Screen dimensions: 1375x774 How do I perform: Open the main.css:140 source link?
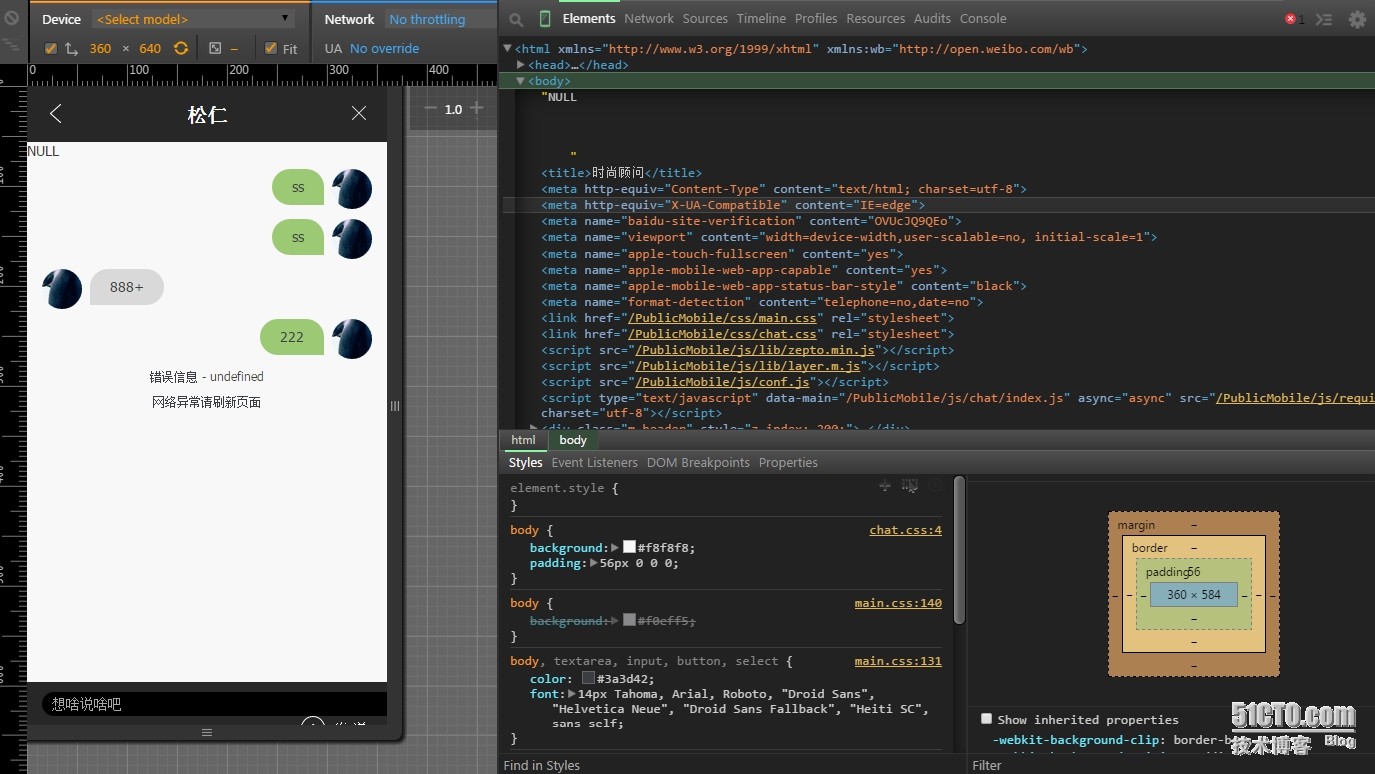tap(898, 603)
